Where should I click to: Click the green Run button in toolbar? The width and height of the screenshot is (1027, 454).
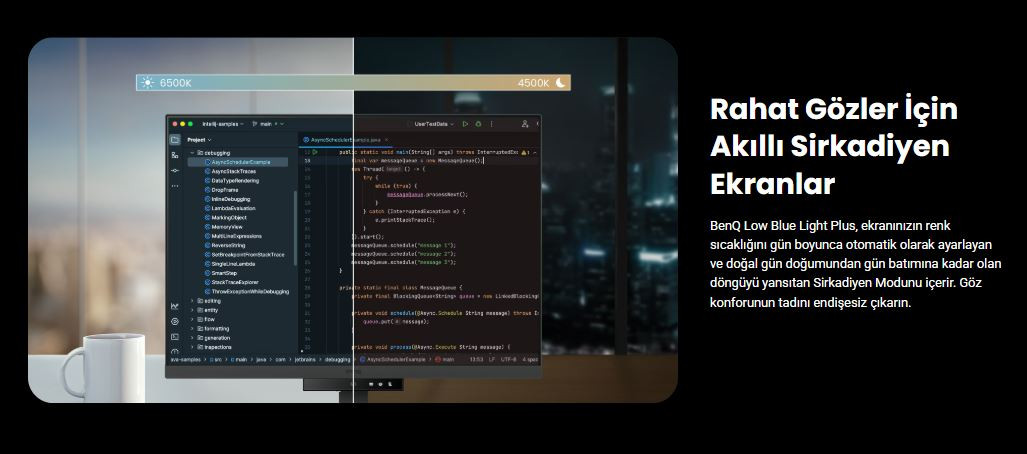pos(465,124)
